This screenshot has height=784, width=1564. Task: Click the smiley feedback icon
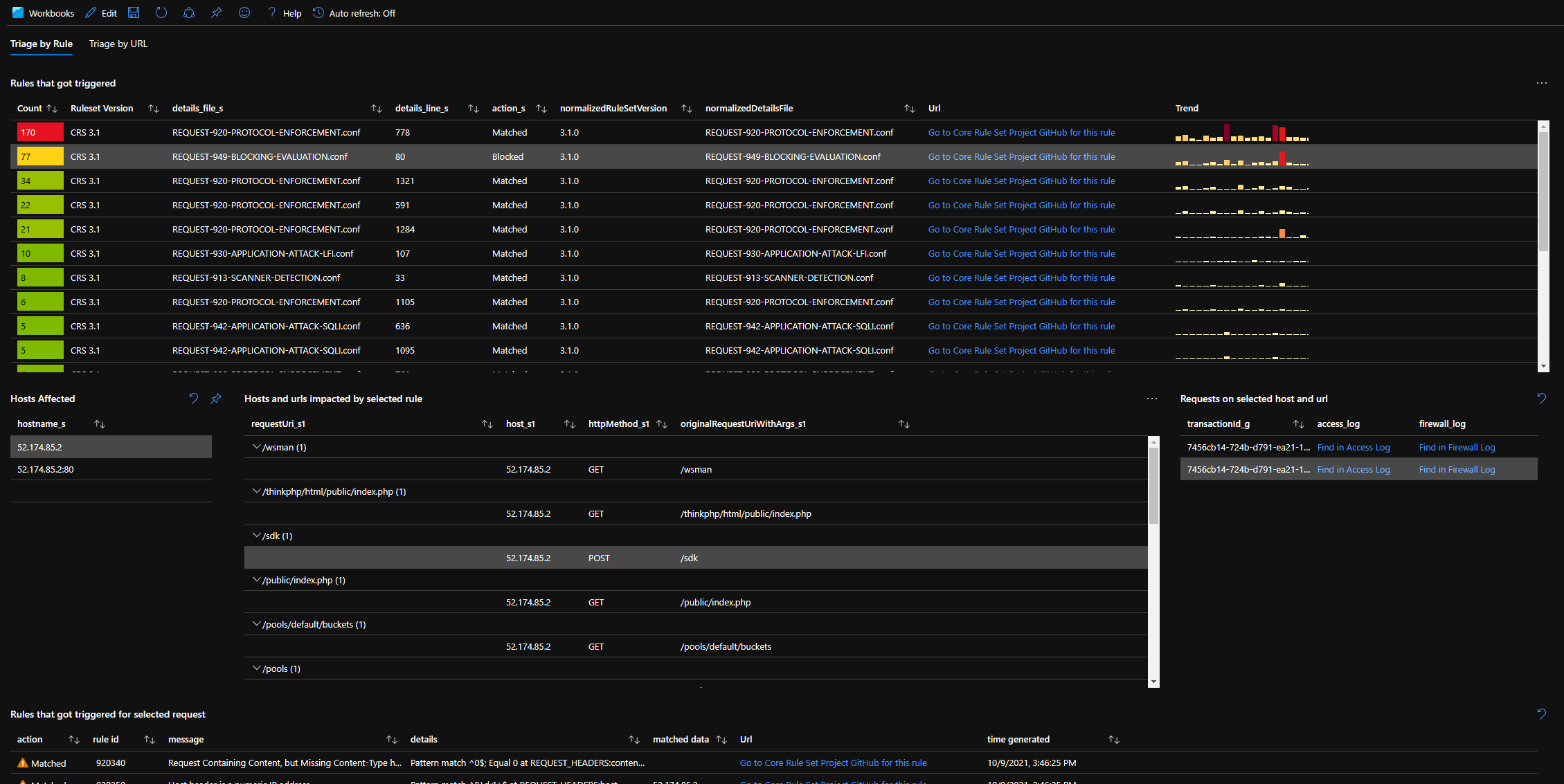pyautogui.click(x=244, y=13)
